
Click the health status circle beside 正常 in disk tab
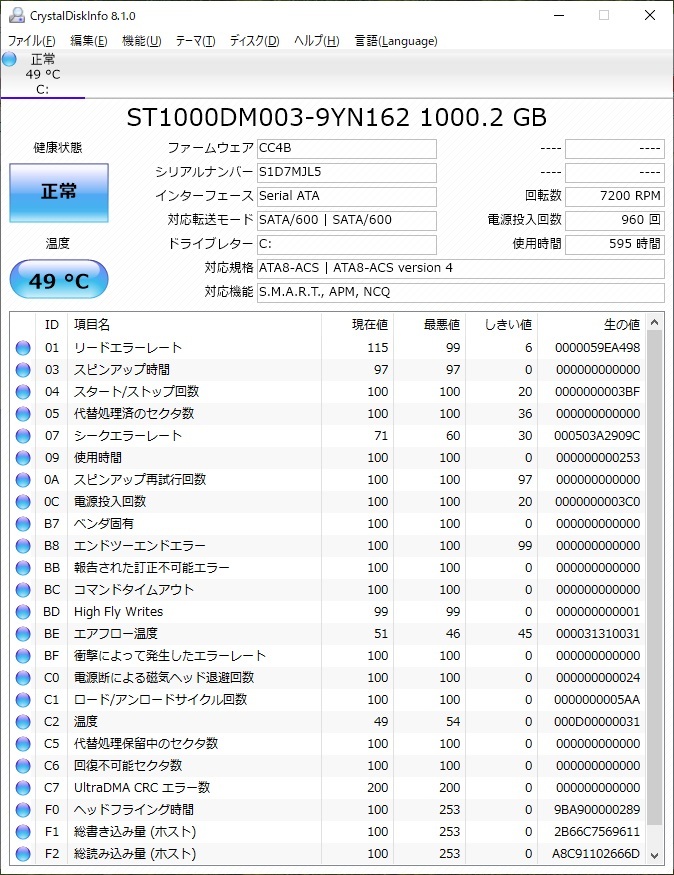pyautogui.click(x=9, y=59)
